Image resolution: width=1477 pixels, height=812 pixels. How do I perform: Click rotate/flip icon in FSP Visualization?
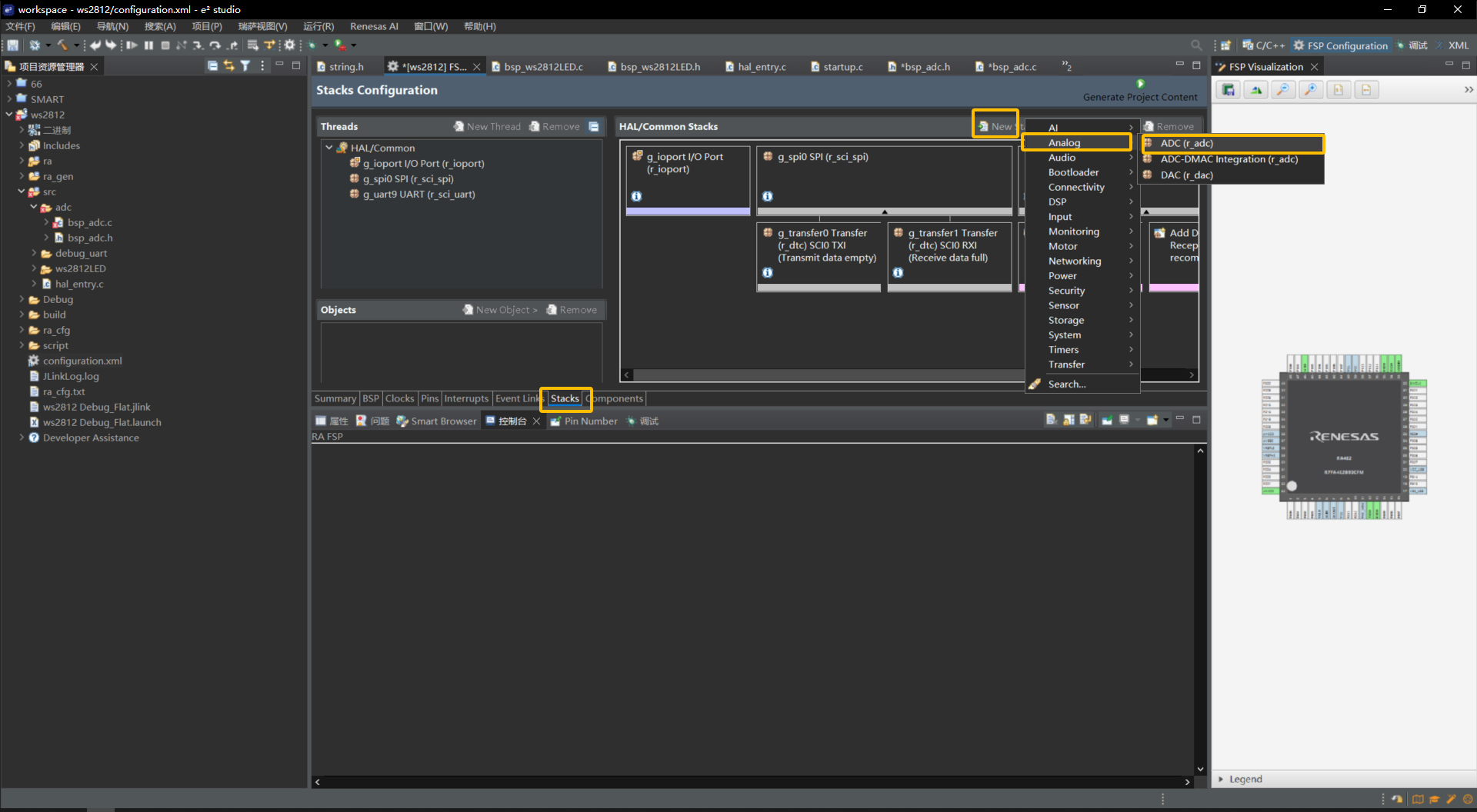coord(1256,90)
